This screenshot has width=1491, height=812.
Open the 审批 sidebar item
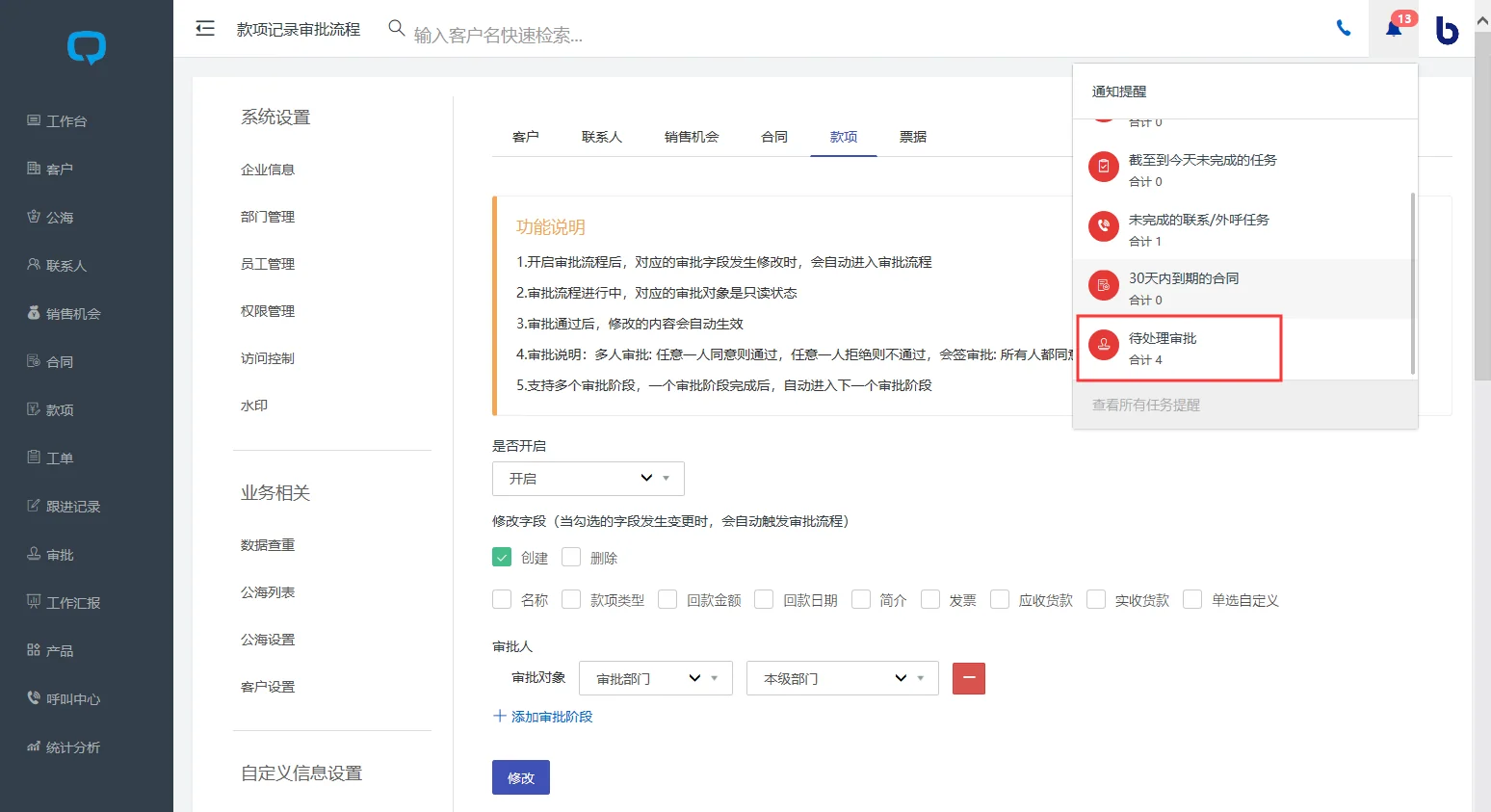click(x=50, y=555)
